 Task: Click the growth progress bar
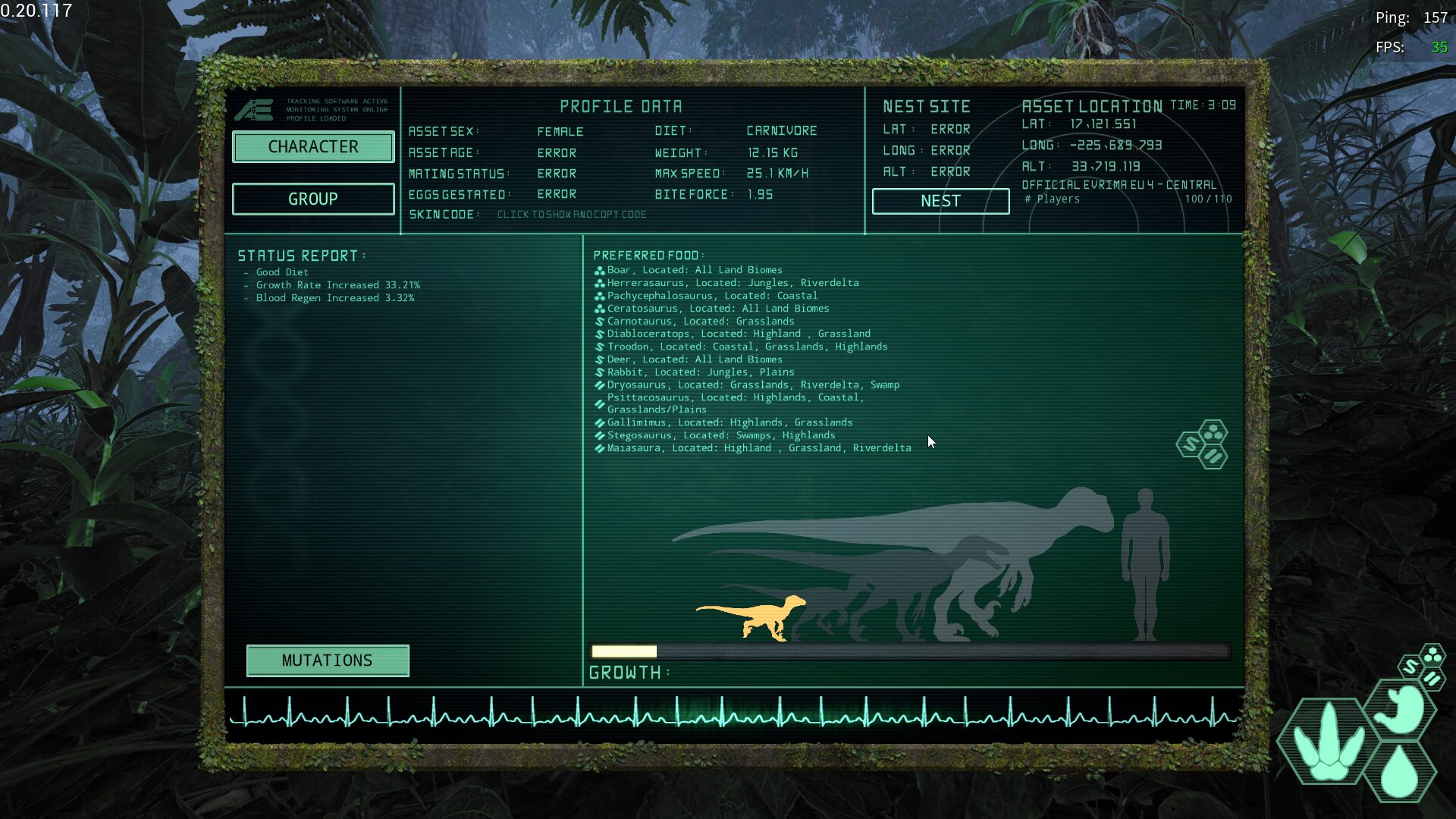tap(909, 651)
